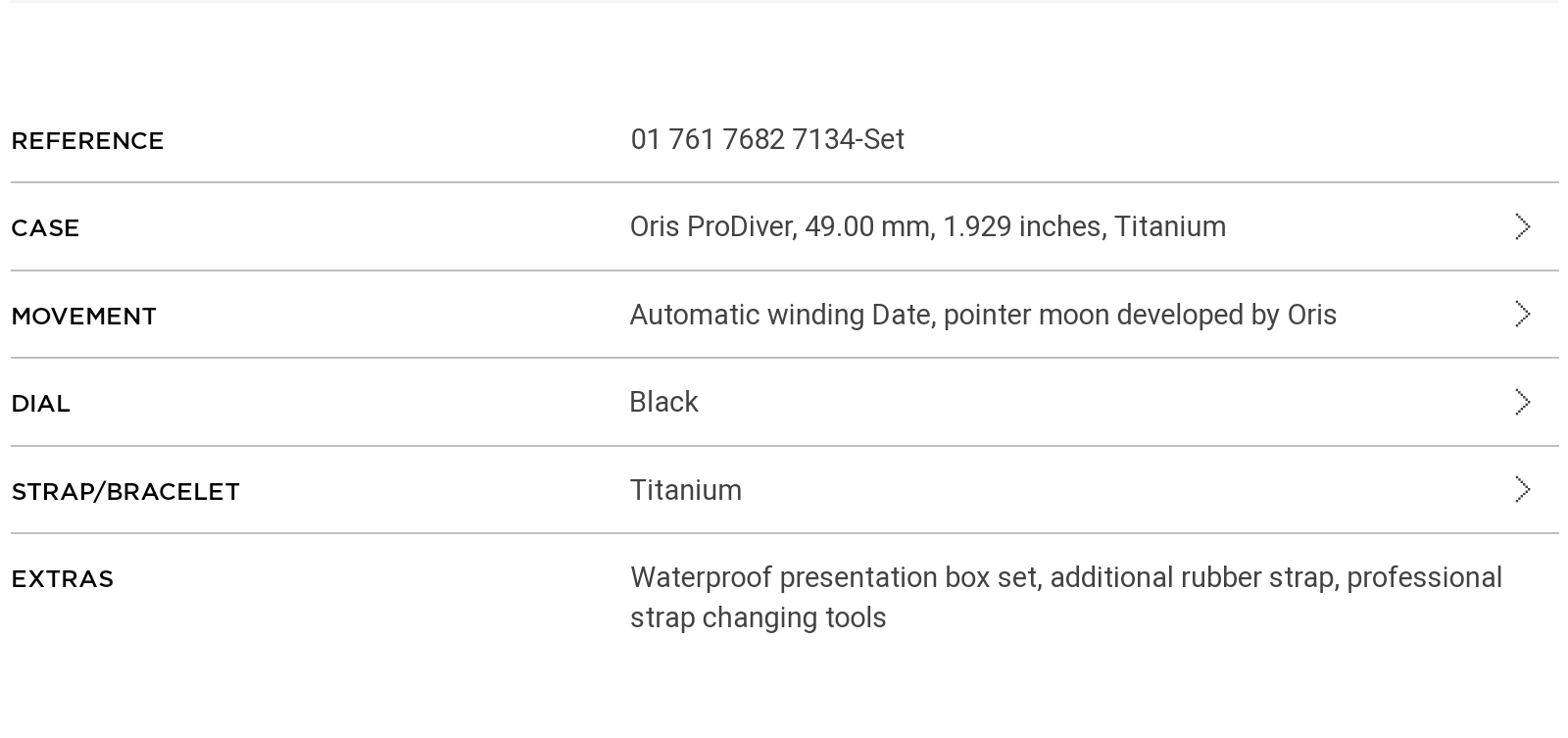
Task: Click the EXTRAS label
Action: tap(62, 579)
